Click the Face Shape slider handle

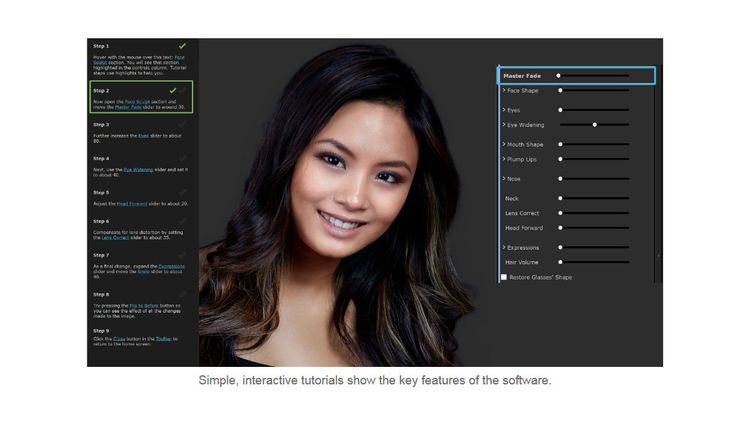coord(560,90)
